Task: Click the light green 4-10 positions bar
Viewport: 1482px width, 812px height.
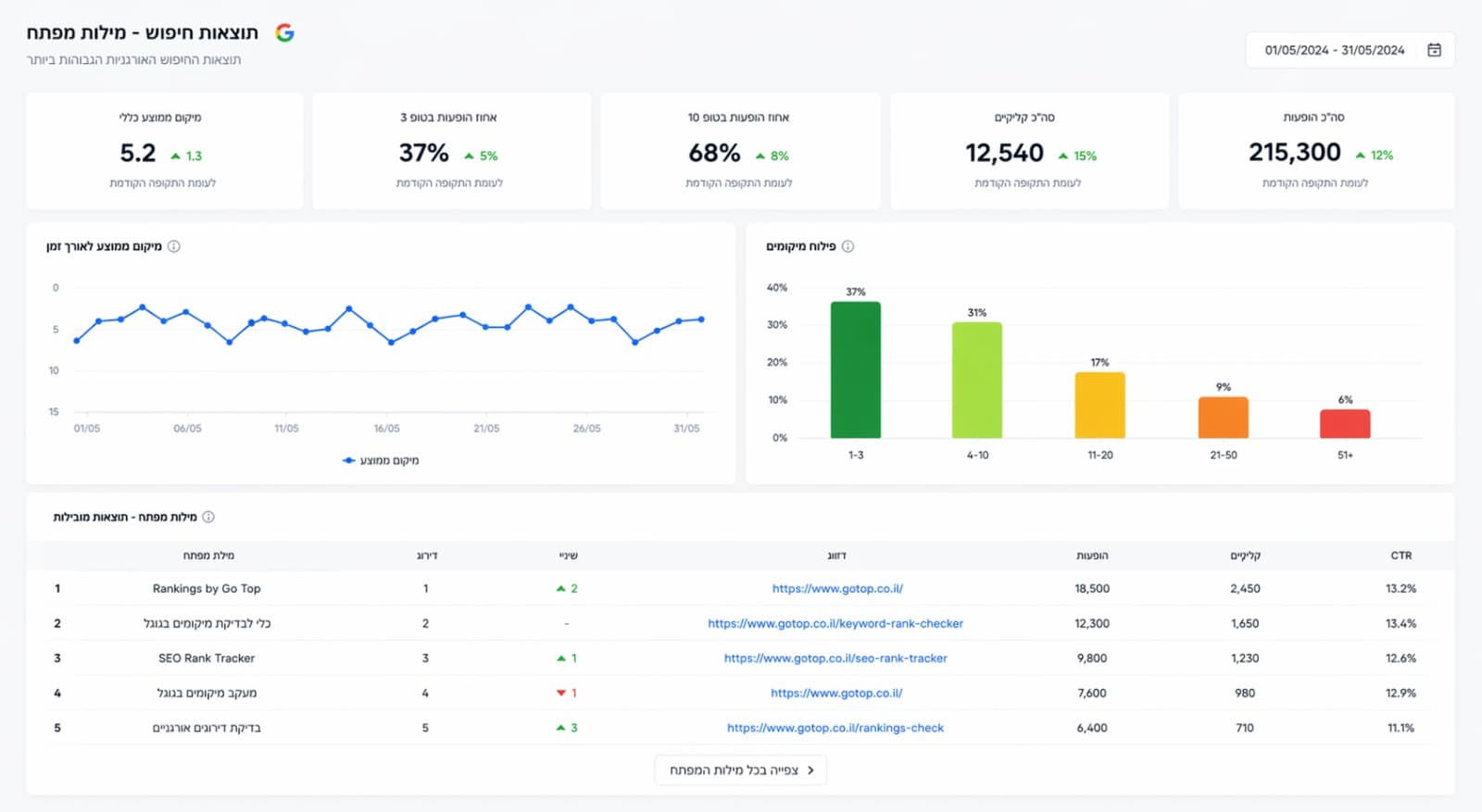Action: 977,380
